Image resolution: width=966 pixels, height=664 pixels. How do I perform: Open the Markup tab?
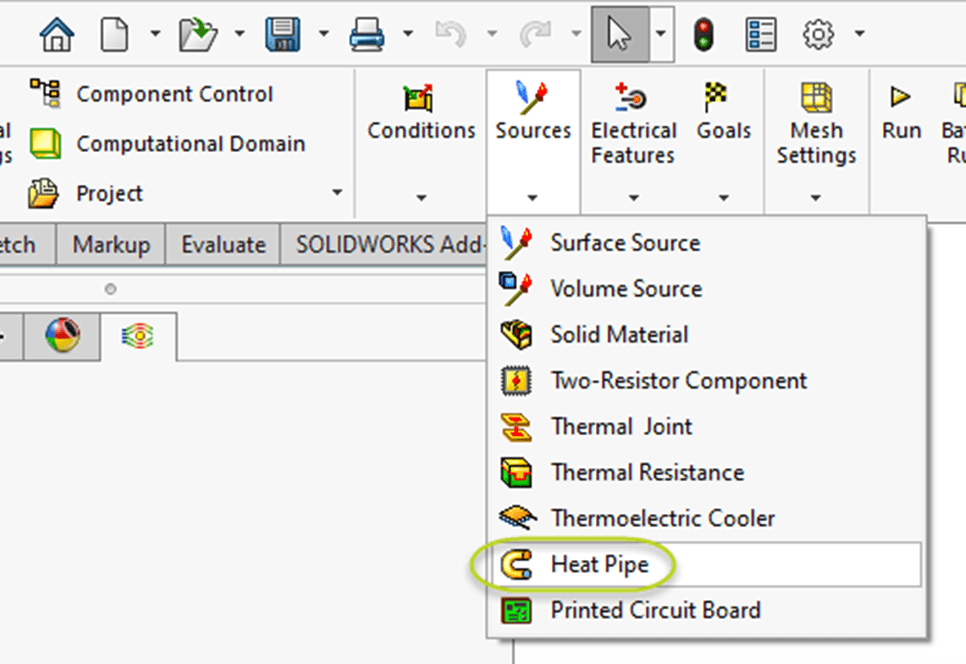pyautogui.click(x=111, y=244)
